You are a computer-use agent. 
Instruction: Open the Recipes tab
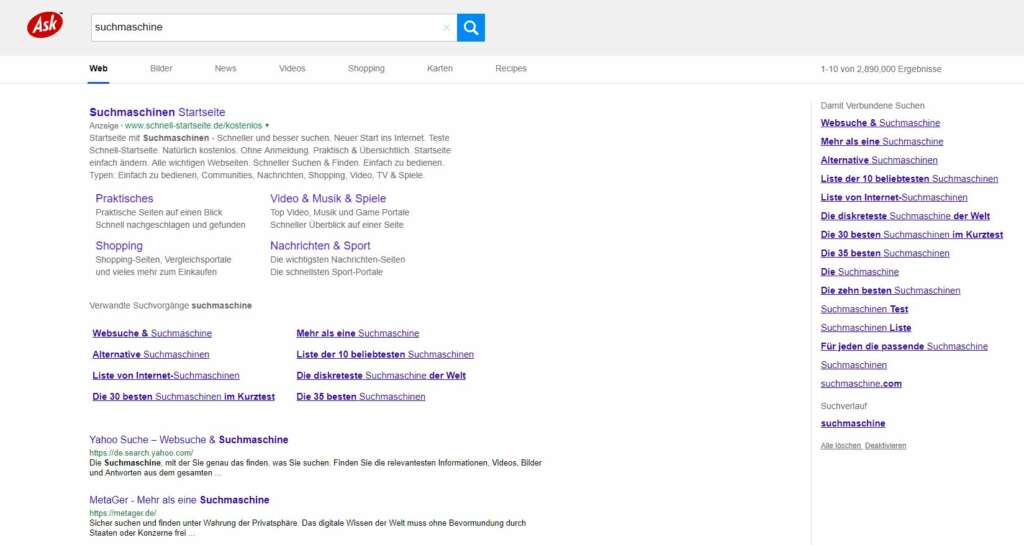coord(511,69)
